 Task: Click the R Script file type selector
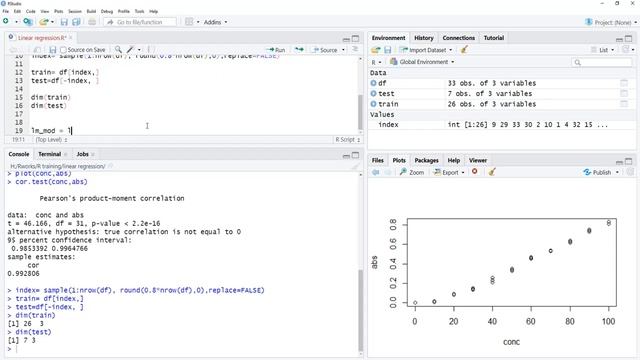click(x=347, y=140)
